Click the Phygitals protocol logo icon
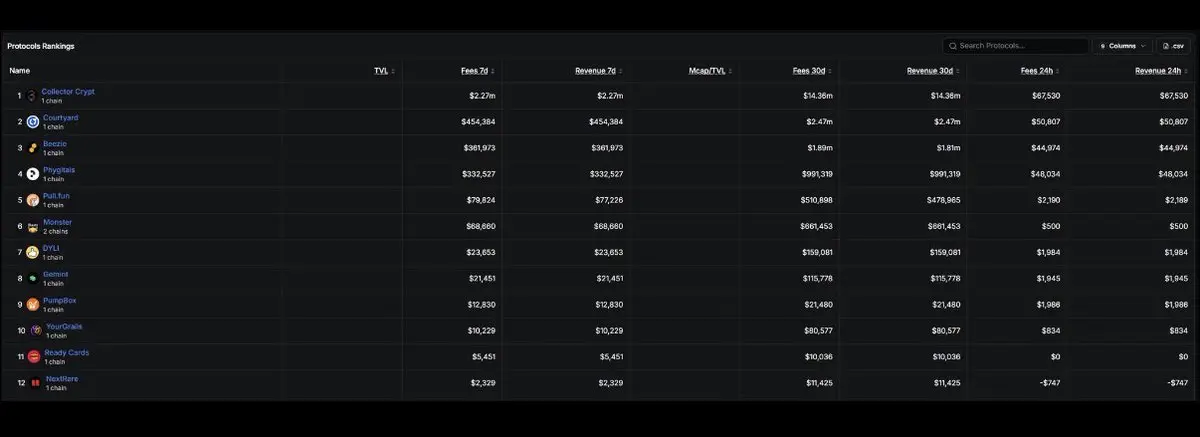This screenshot has height=437, width=1200. (33, 174)
